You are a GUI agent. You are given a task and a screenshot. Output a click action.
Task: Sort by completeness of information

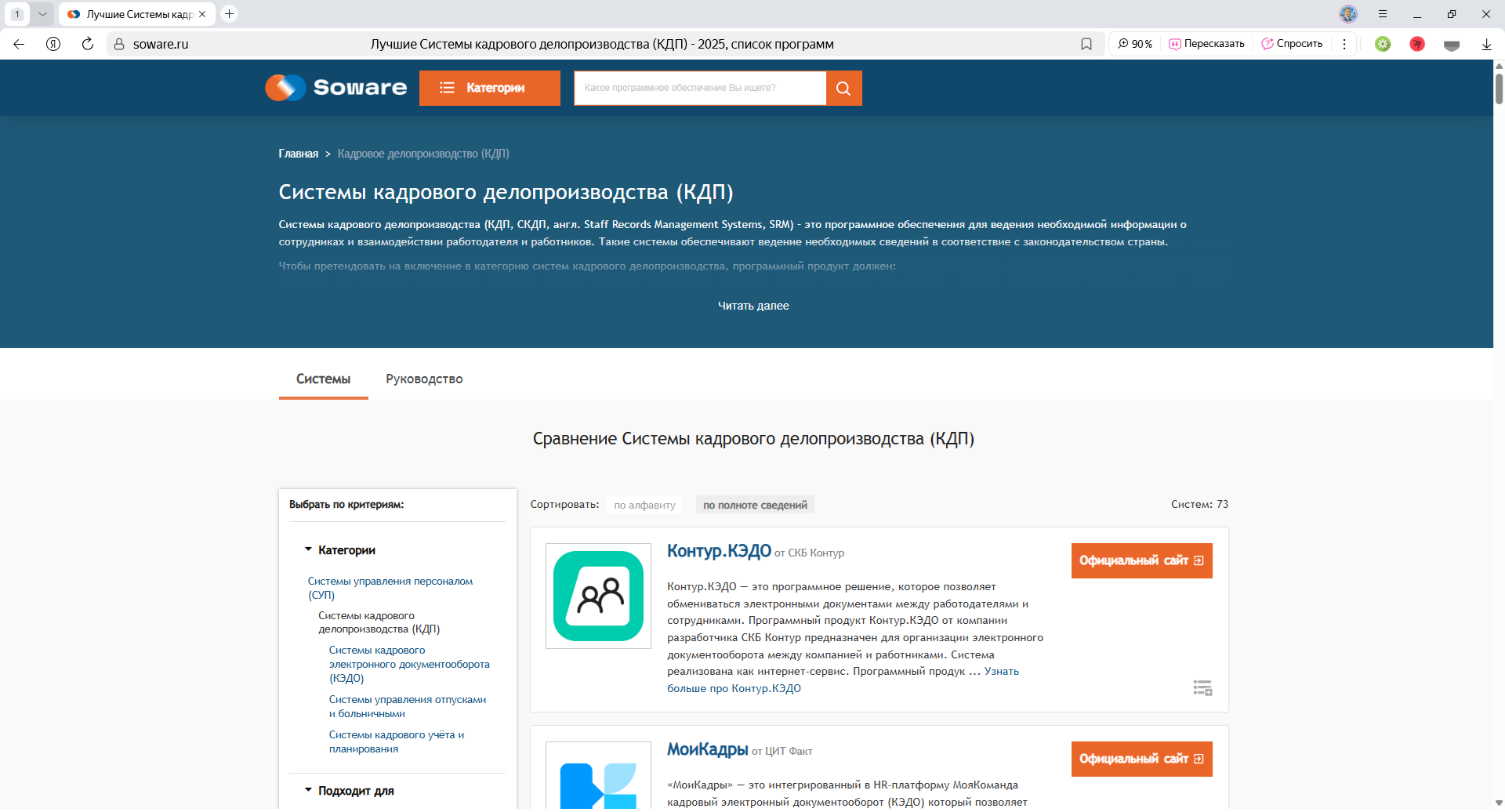tap(754, 505)
